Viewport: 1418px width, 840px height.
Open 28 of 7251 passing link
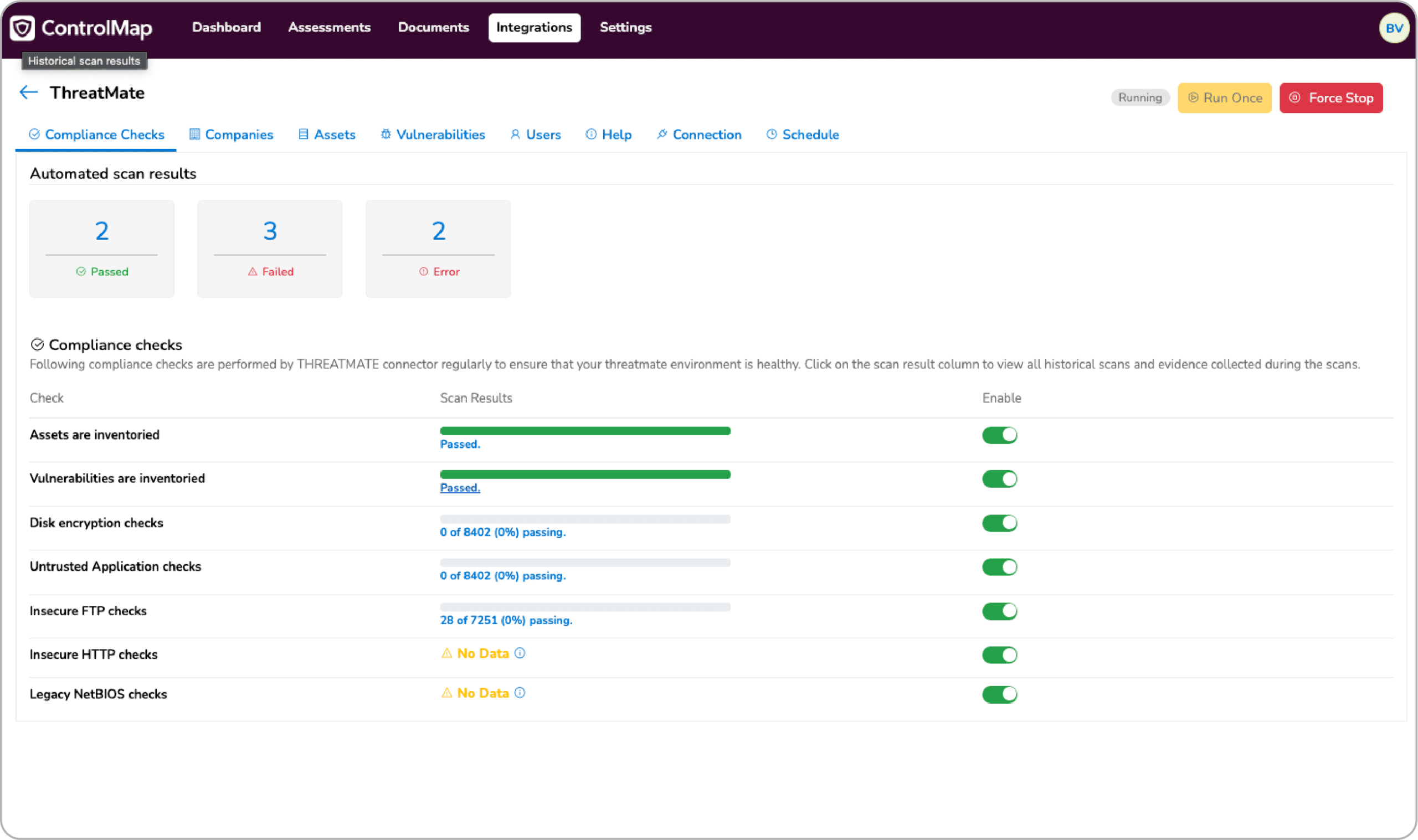(506, 620)
